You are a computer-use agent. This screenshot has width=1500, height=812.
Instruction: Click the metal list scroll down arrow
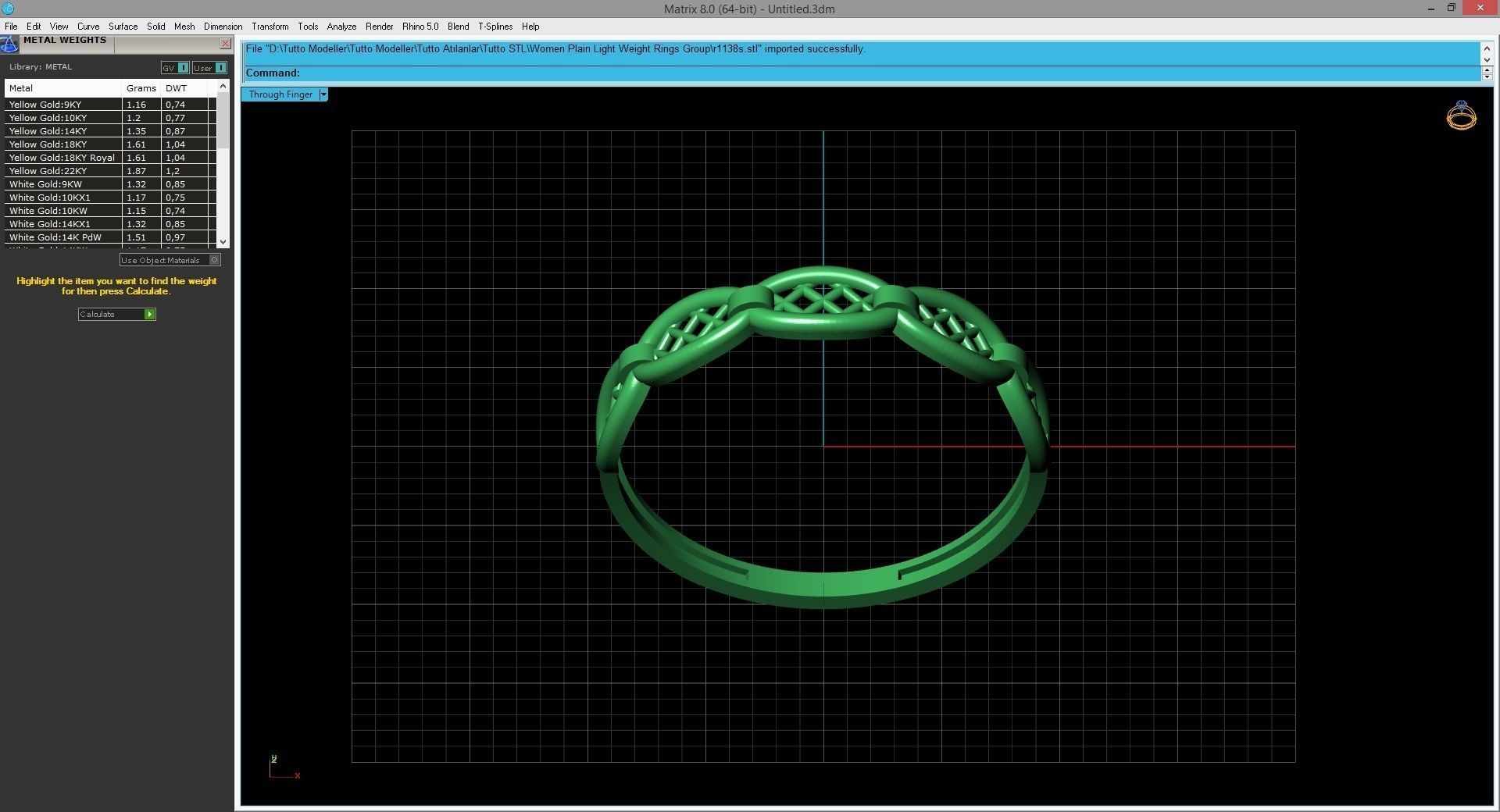223,242
